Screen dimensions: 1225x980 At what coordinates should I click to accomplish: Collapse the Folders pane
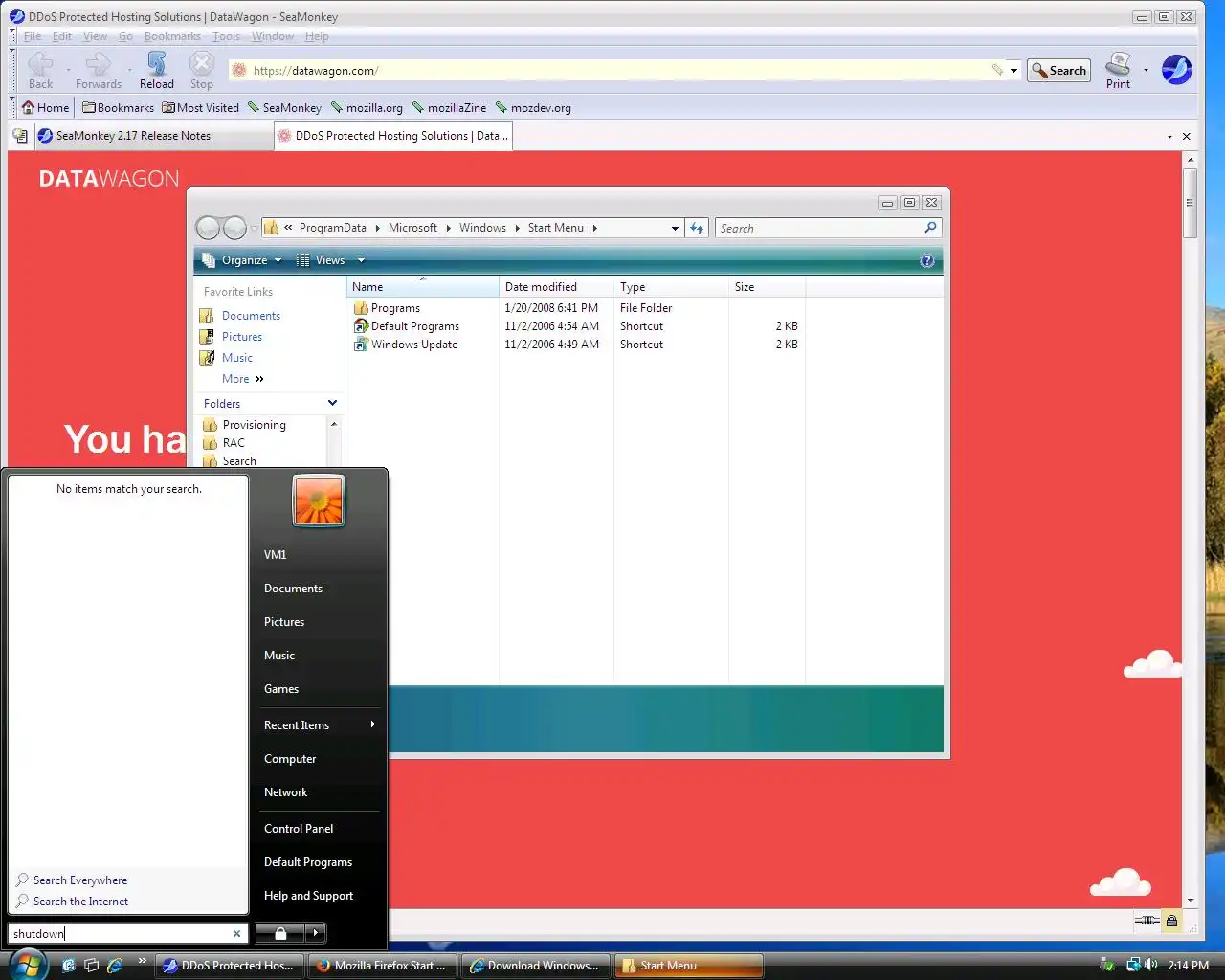point(332,403)
